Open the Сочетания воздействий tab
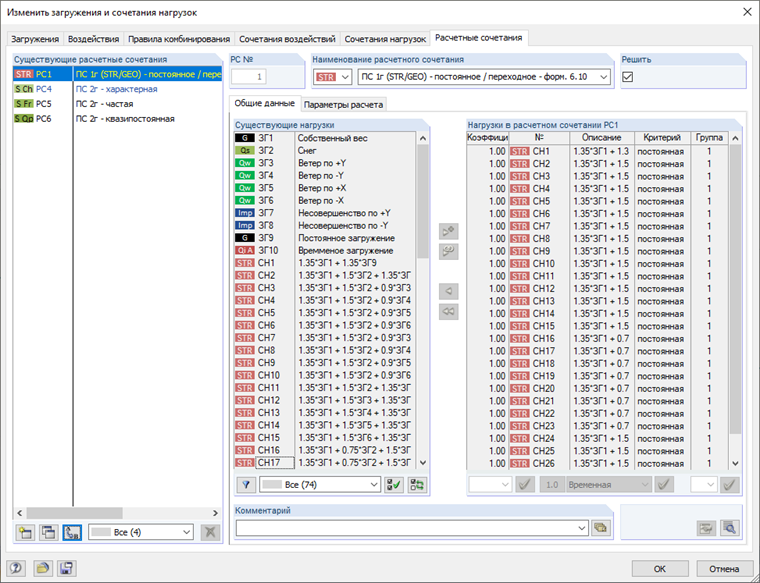This screenshot has width=760, height=583. pos(287,39)
